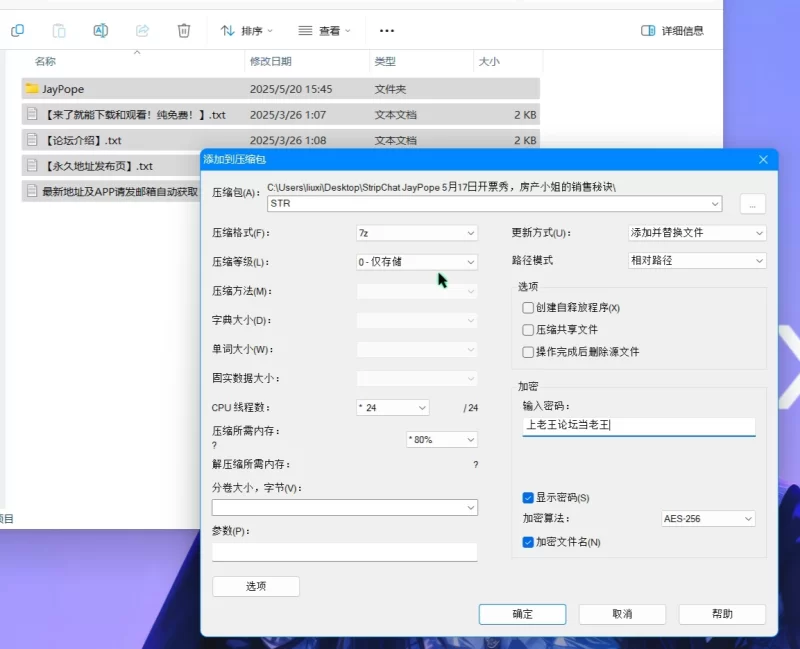
Task: Click the 输入密码 password field
Action: [x=638, y=426]
